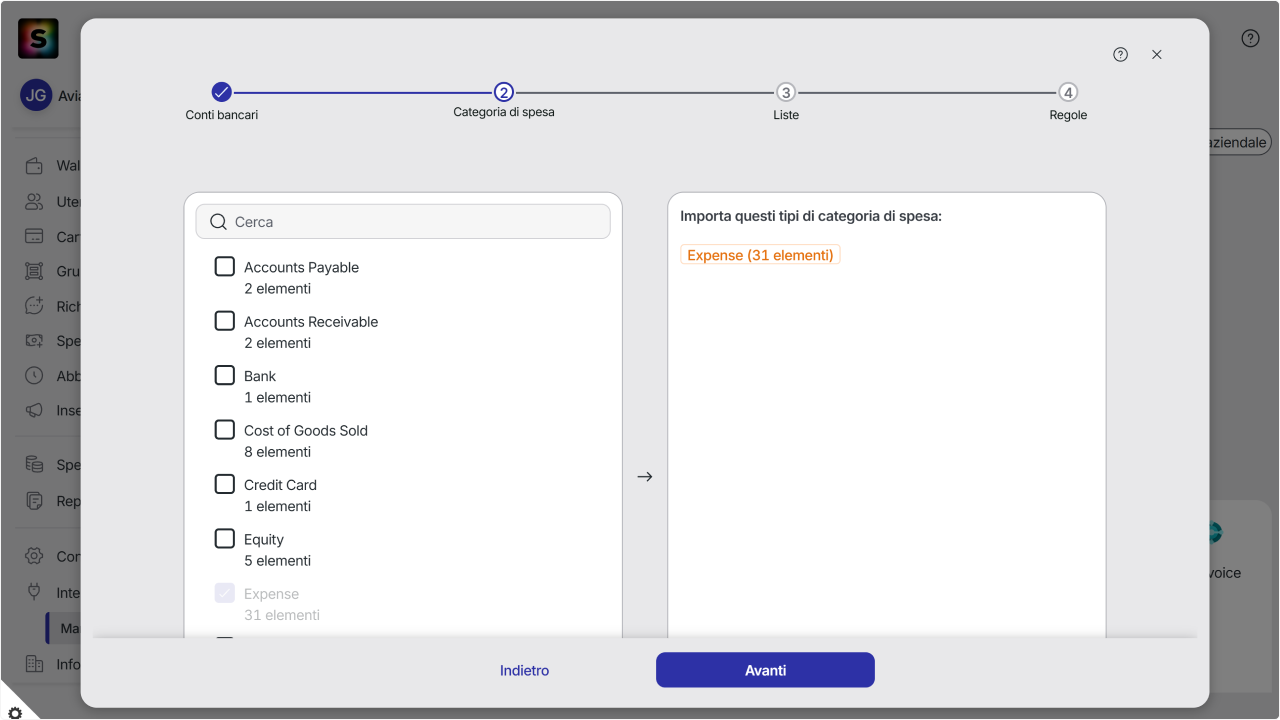Open the help icon in the dialog header

(x=1120, y=55)
